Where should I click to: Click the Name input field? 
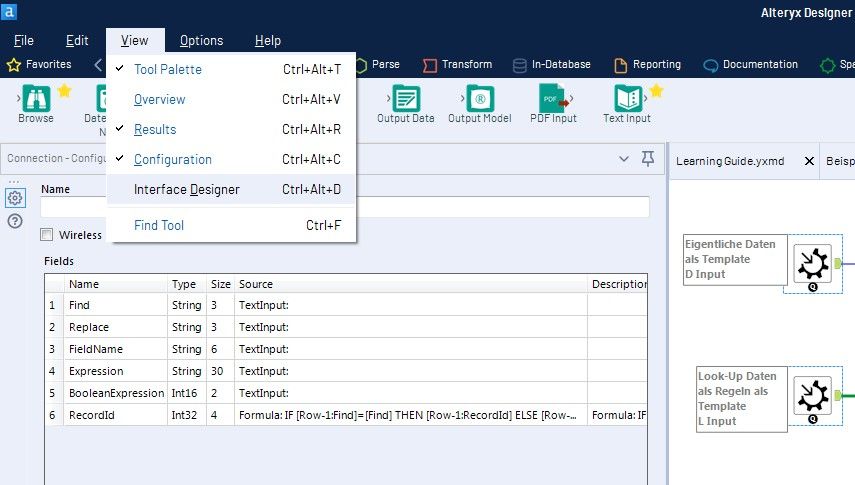click(x=345, y=207)
